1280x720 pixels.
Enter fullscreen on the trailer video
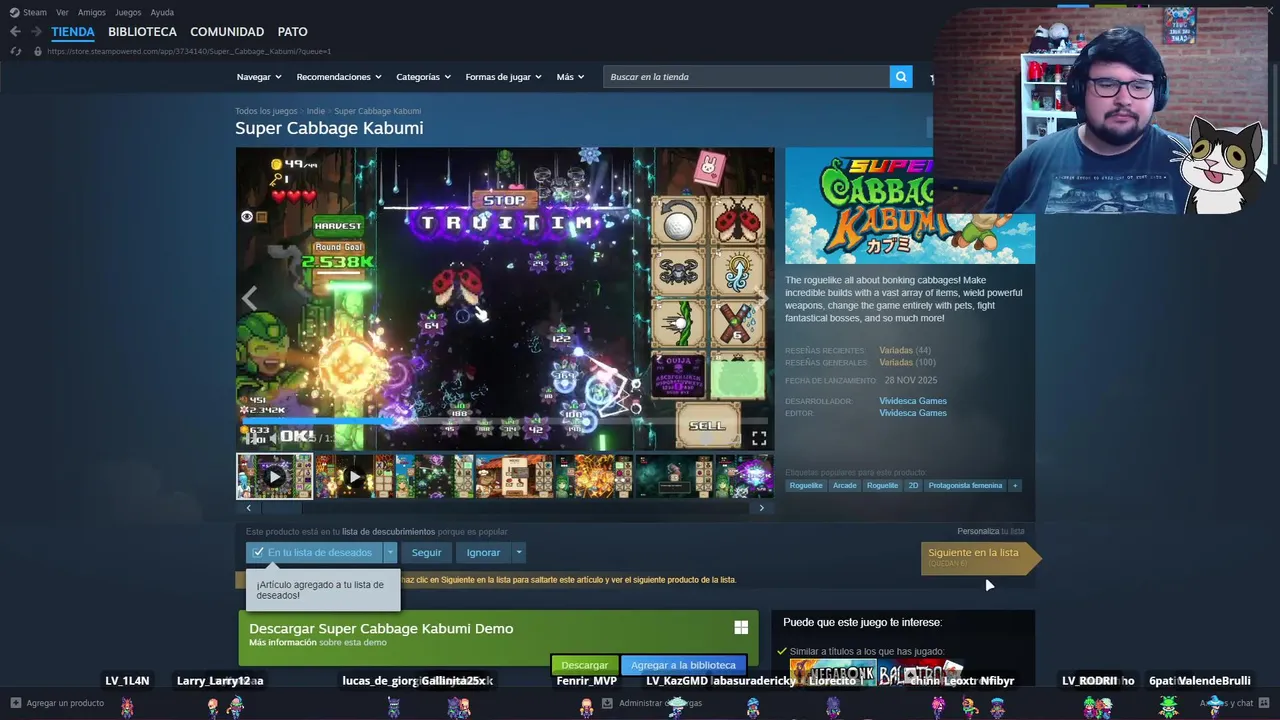(x=759, y=438)
